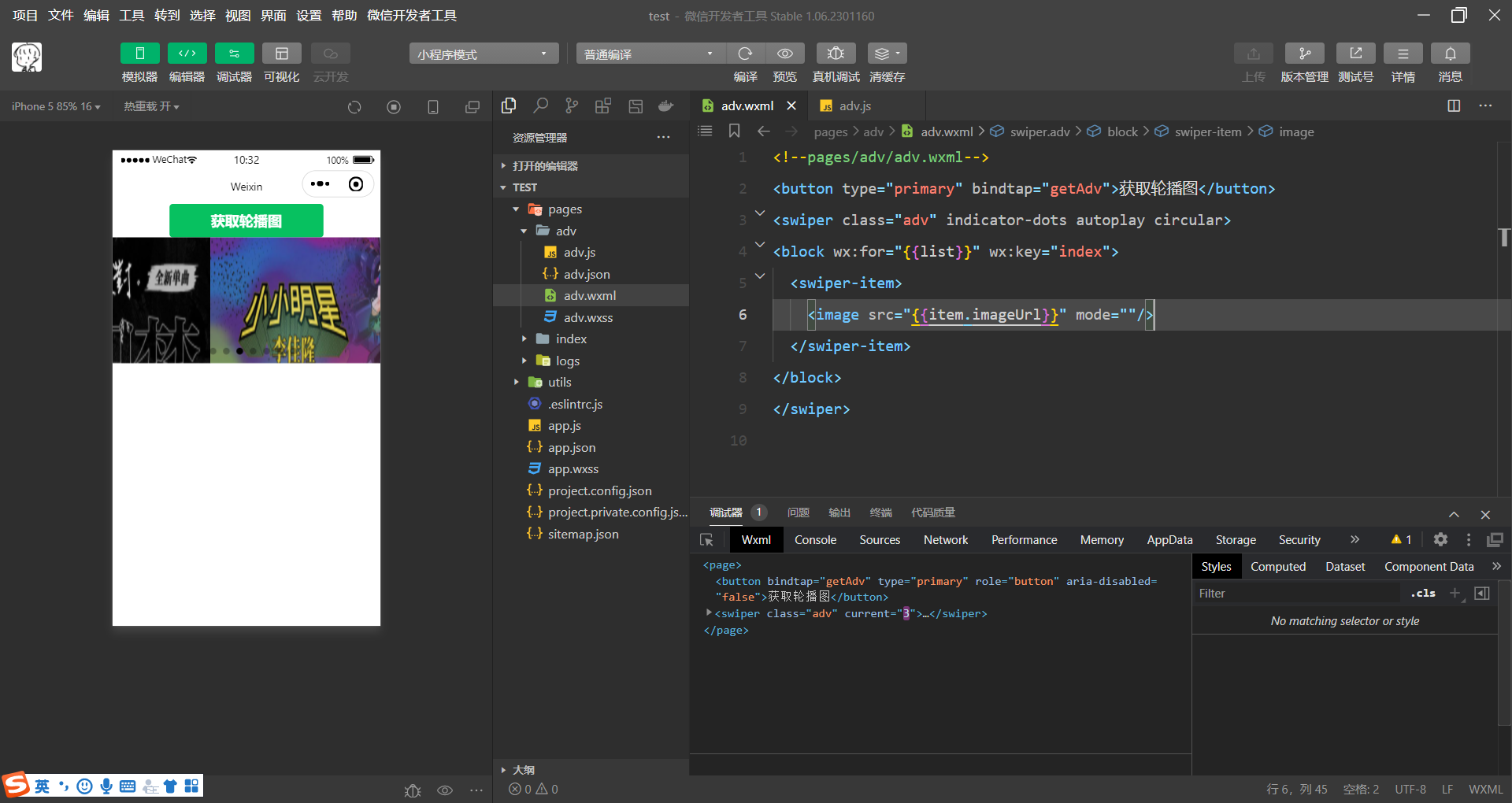Open the mini program mode dropdown
1512x803 pixels.
[484, 54]
